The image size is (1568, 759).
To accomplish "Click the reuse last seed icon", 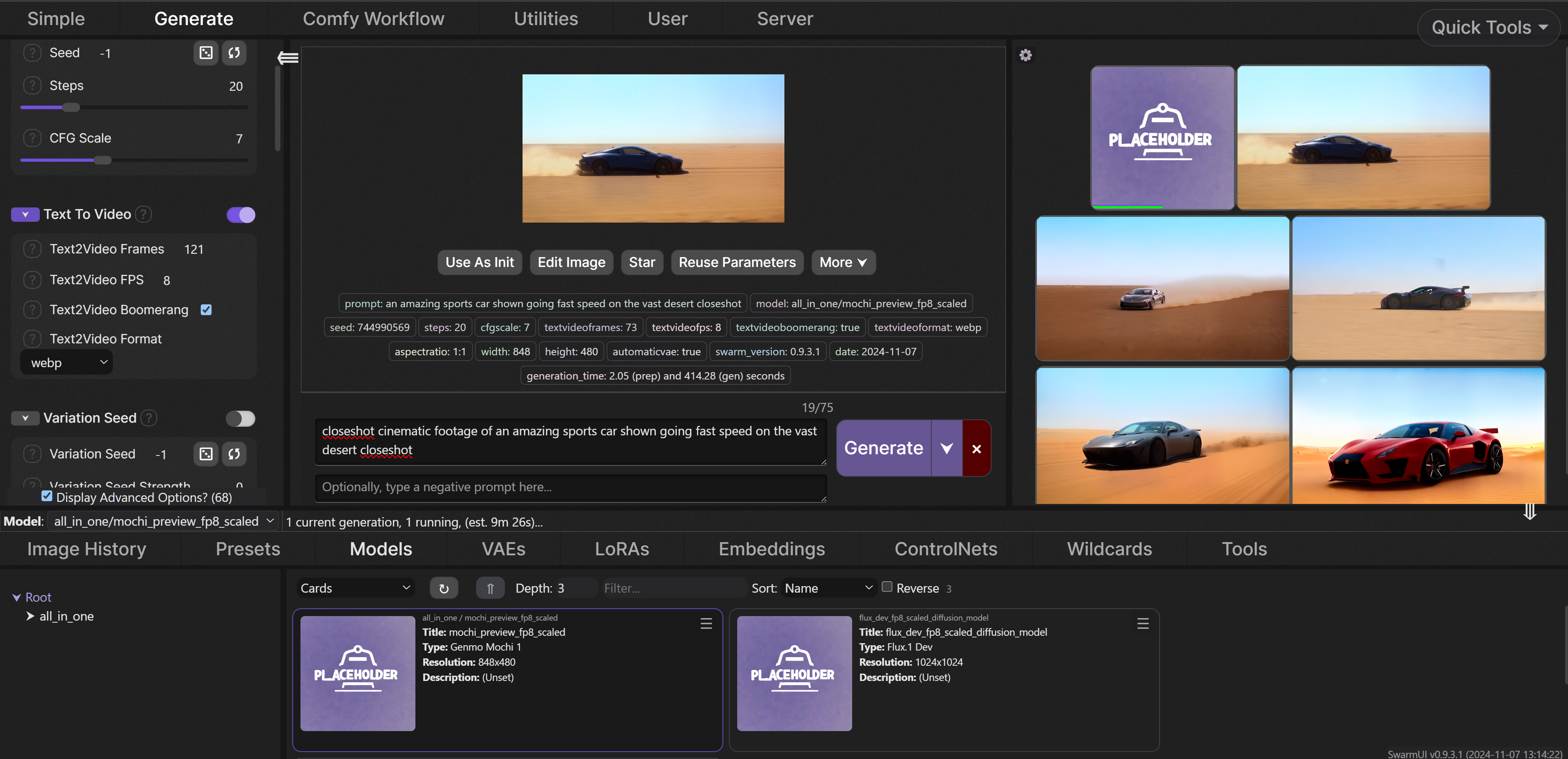I will 234,53.
